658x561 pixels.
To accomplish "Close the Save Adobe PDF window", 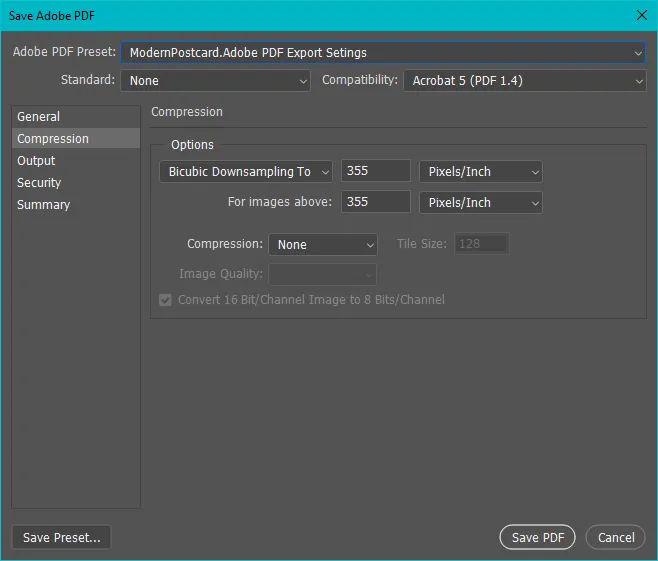I will click(642, 16).
